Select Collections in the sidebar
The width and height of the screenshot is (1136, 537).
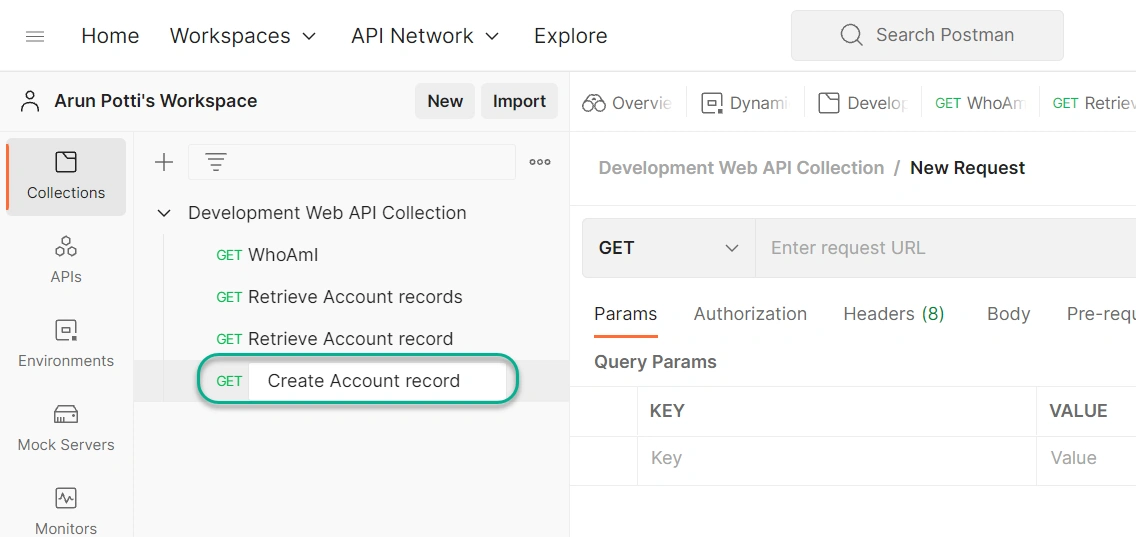[66, 176]
